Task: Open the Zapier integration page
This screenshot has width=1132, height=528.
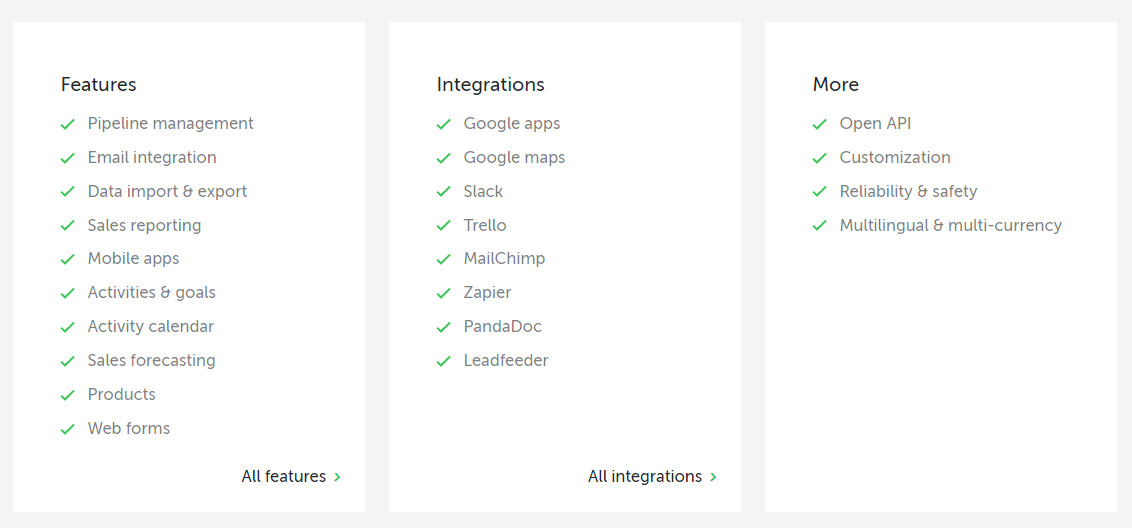Action: [487, 293]
